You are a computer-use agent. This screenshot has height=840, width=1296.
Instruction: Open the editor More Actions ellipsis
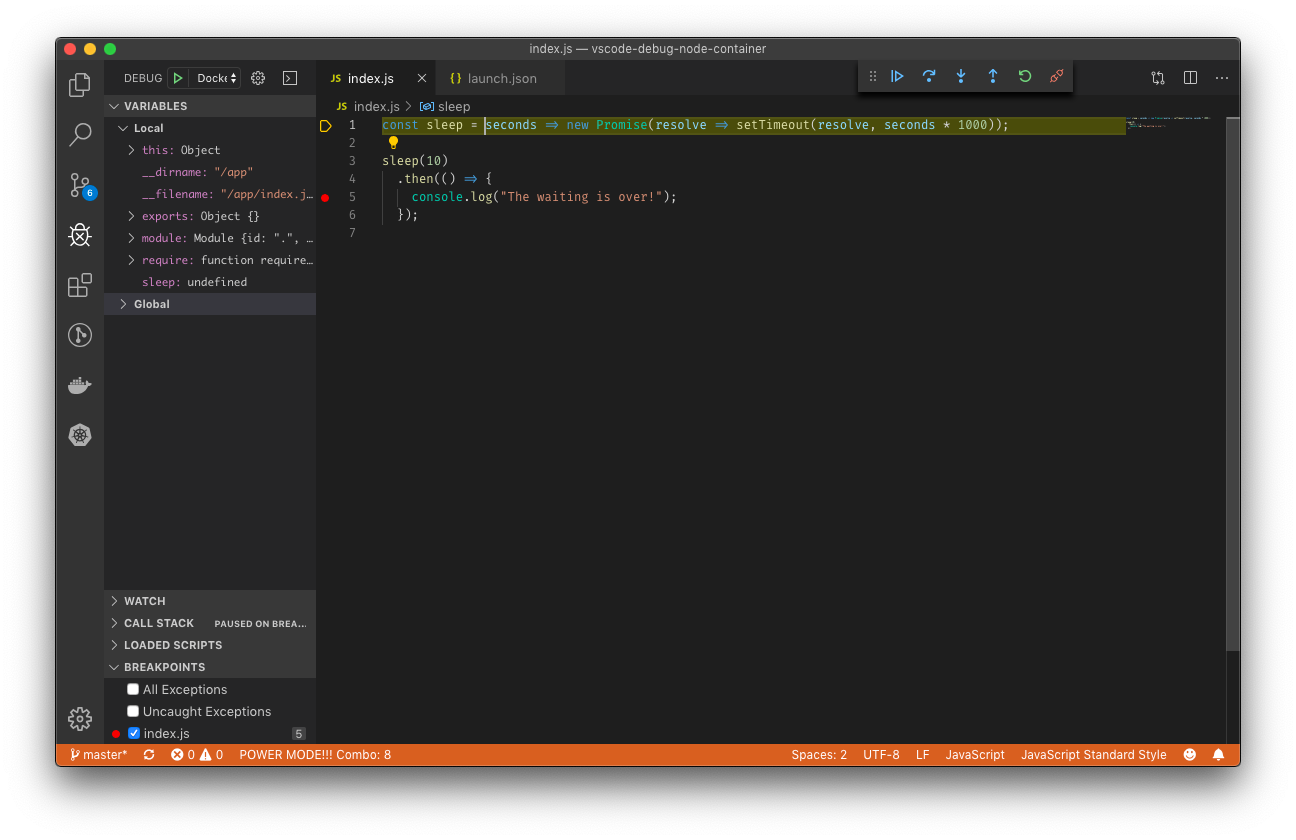(1222, 78)
